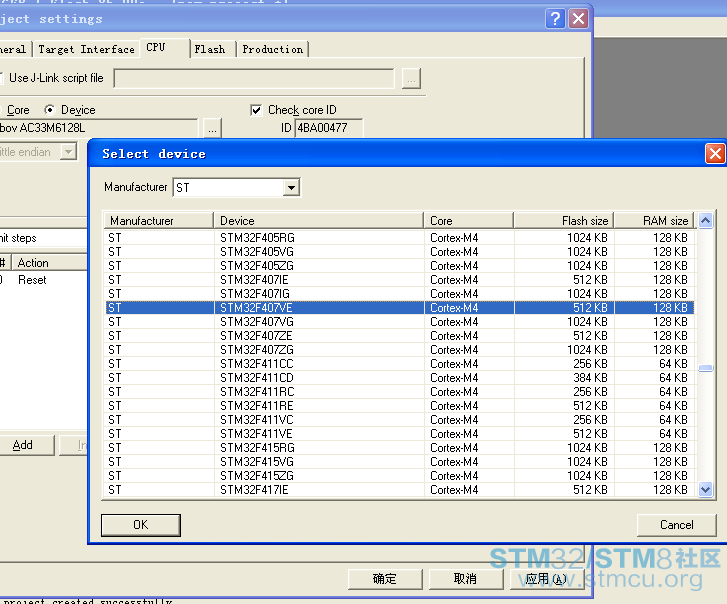Select the STM32F407IG device row

[x=400, y=294]
